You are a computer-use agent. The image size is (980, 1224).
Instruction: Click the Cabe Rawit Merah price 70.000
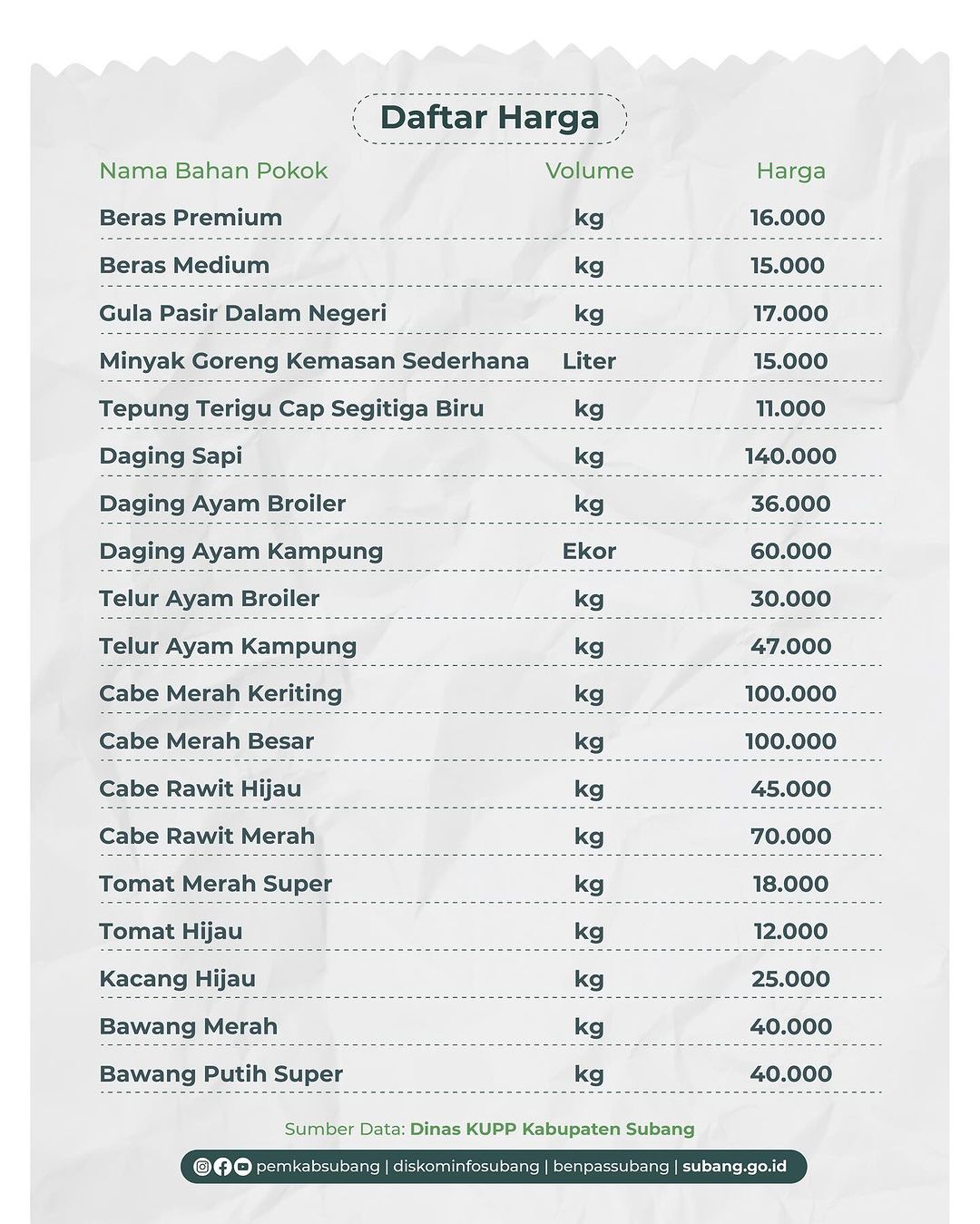[791, 836]
